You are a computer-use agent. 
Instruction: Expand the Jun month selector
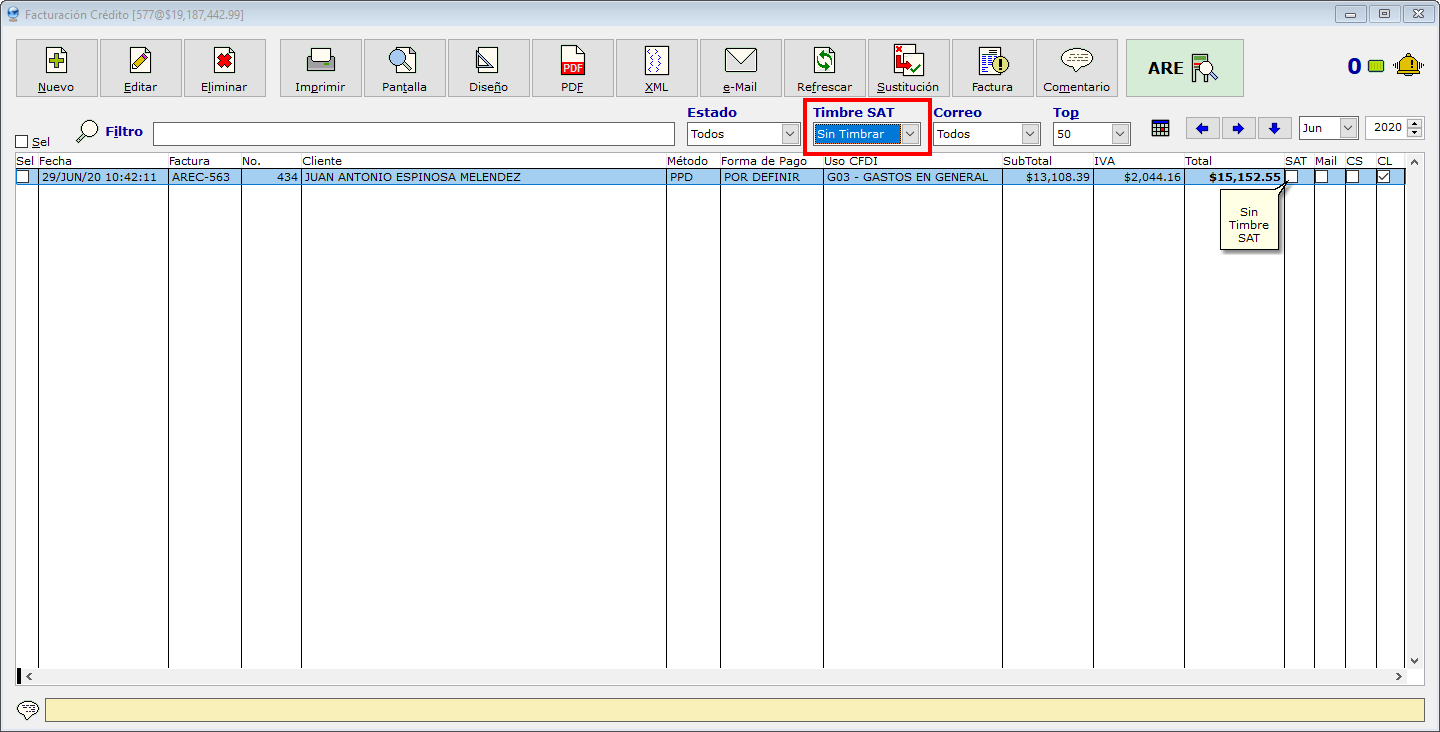1347,128
